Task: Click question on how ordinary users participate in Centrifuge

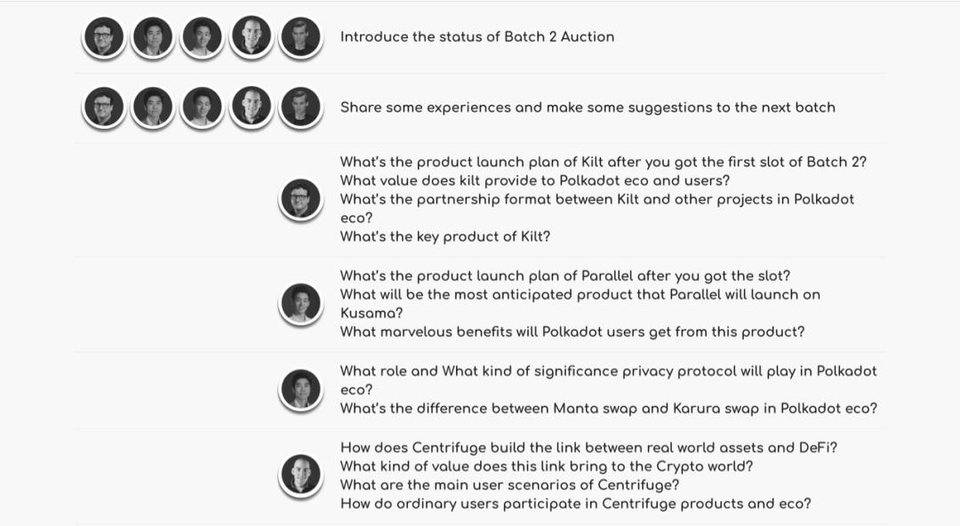Action: coord(576,504)
